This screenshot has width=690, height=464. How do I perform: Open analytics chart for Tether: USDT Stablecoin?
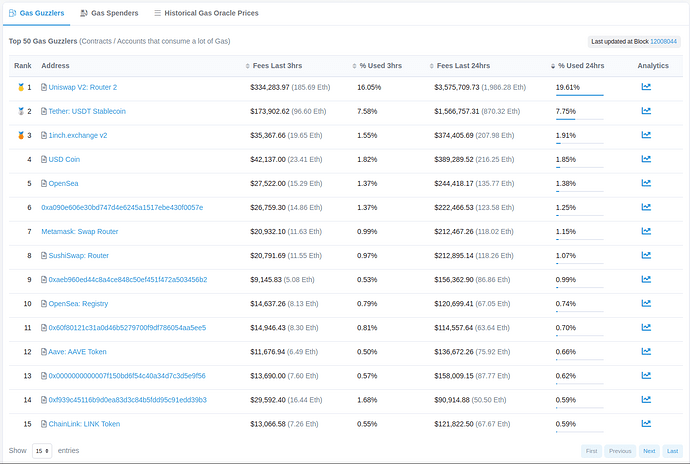click(x=646, y=111)
